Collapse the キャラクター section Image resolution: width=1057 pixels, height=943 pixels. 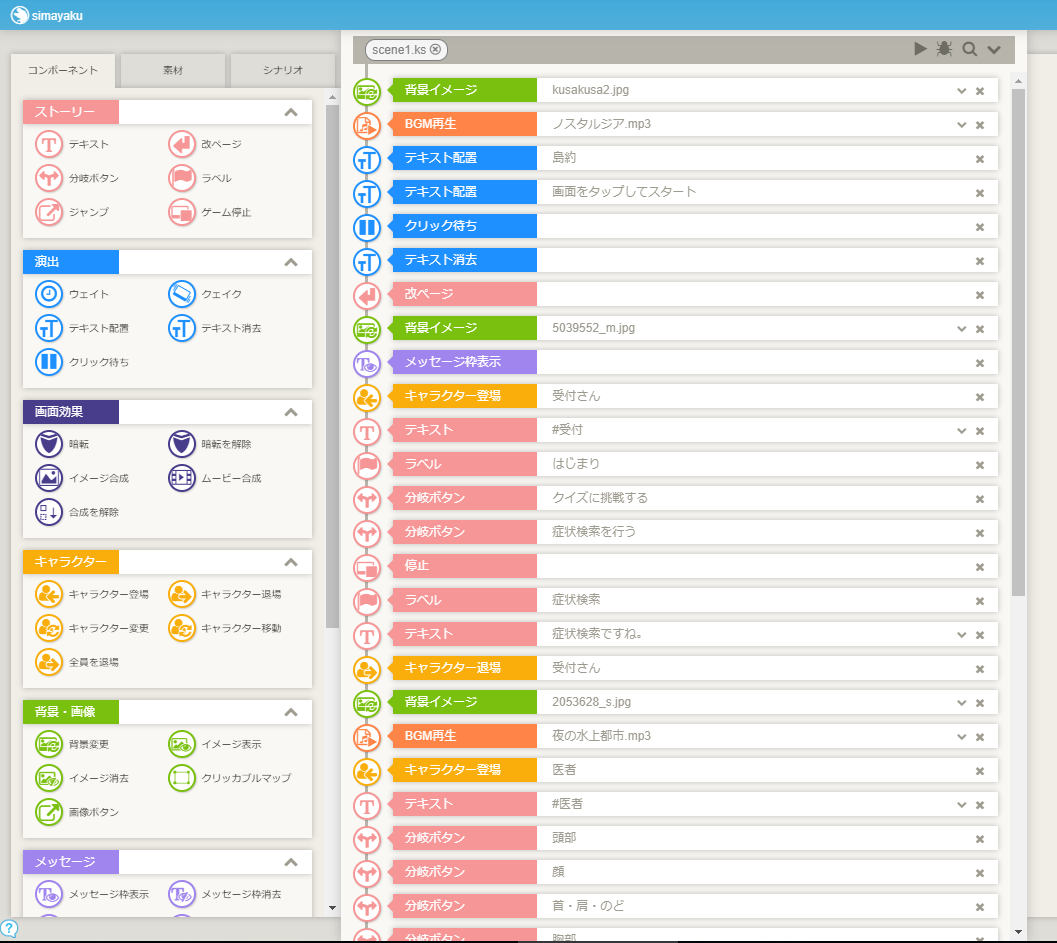[291, 562]
